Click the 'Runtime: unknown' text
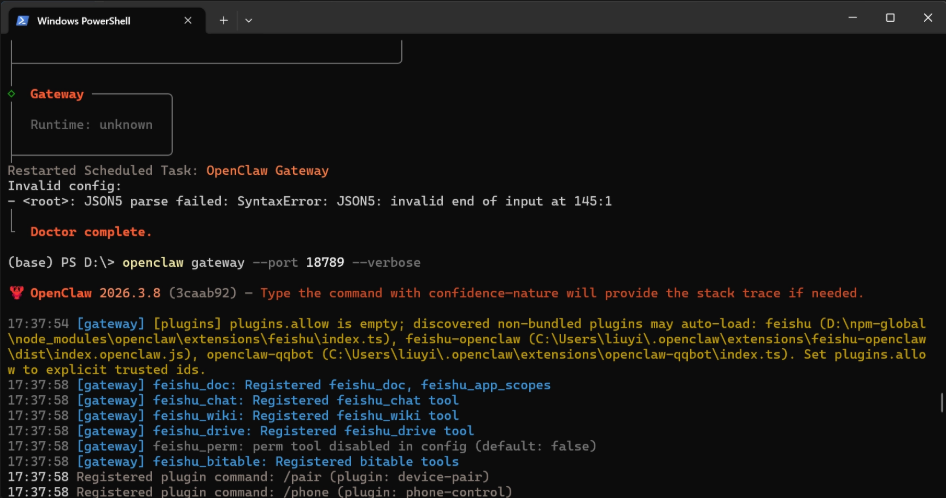Viewport: 946px width, 498px height. [x=91, y=125]
